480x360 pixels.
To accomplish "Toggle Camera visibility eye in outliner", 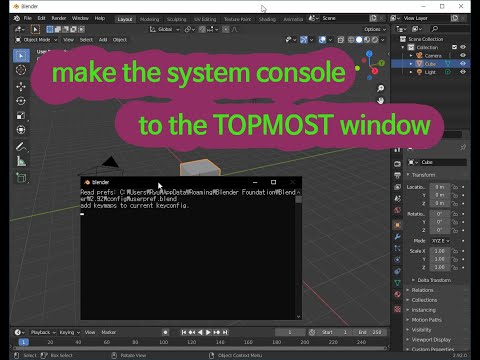I will [463, 55].
